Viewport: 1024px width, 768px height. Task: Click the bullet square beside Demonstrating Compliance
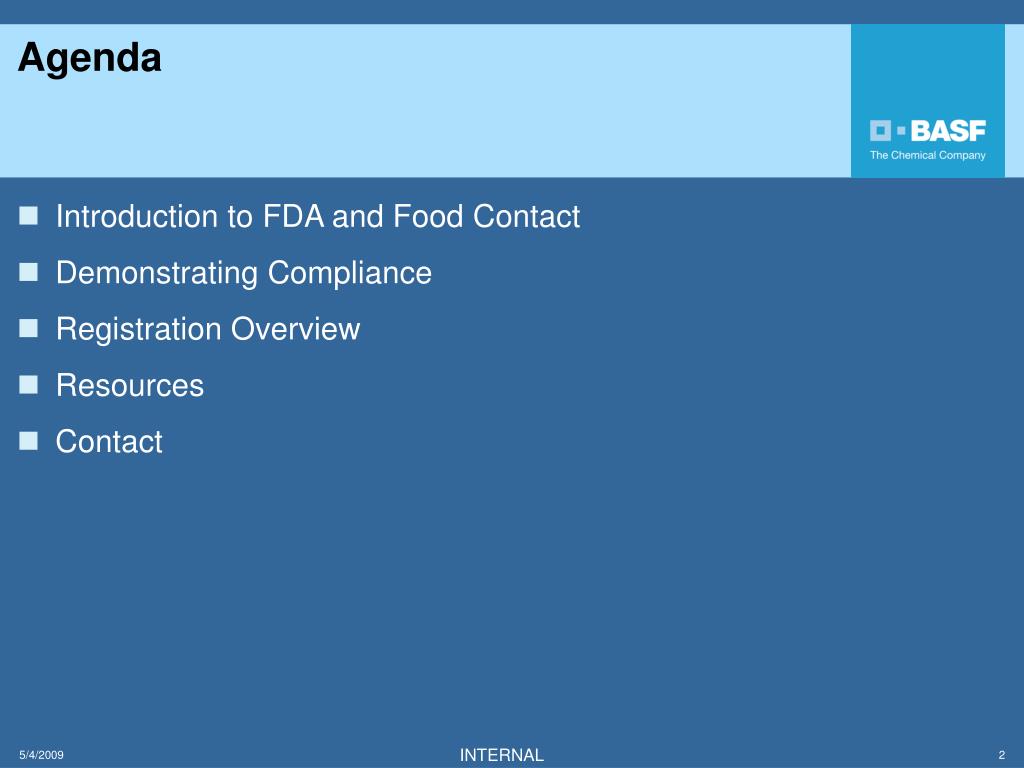pos(29,272)
